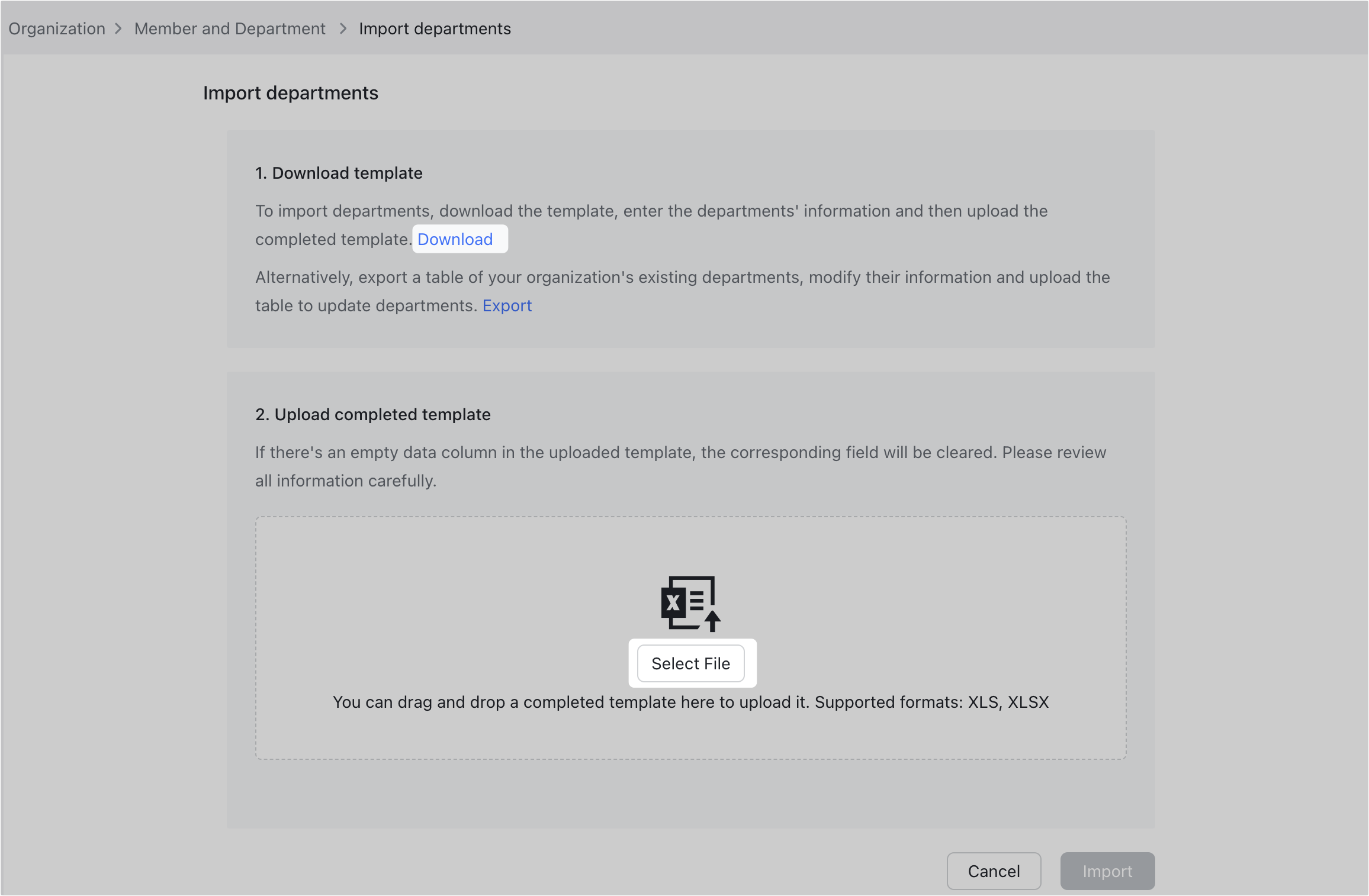Export existing departments table

coord(507,305)
